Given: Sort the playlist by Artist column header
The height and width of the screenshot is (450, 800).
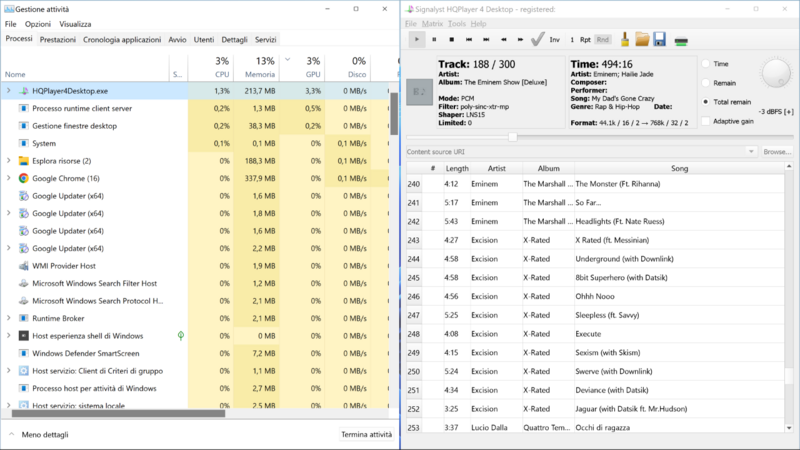Looking at the screenshot, I should point(496,168).
